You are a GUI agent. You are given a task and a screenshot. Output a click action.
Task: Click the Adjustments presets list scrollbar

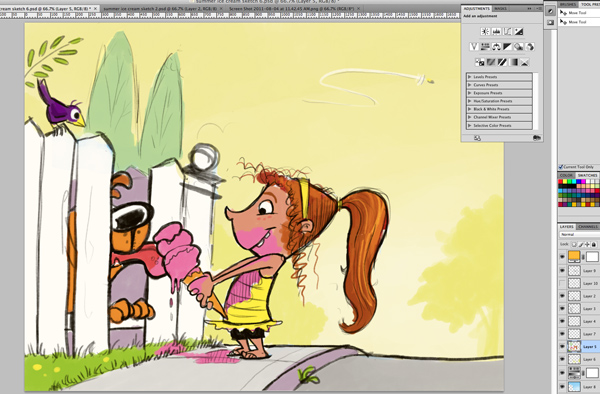coord(536,101)
